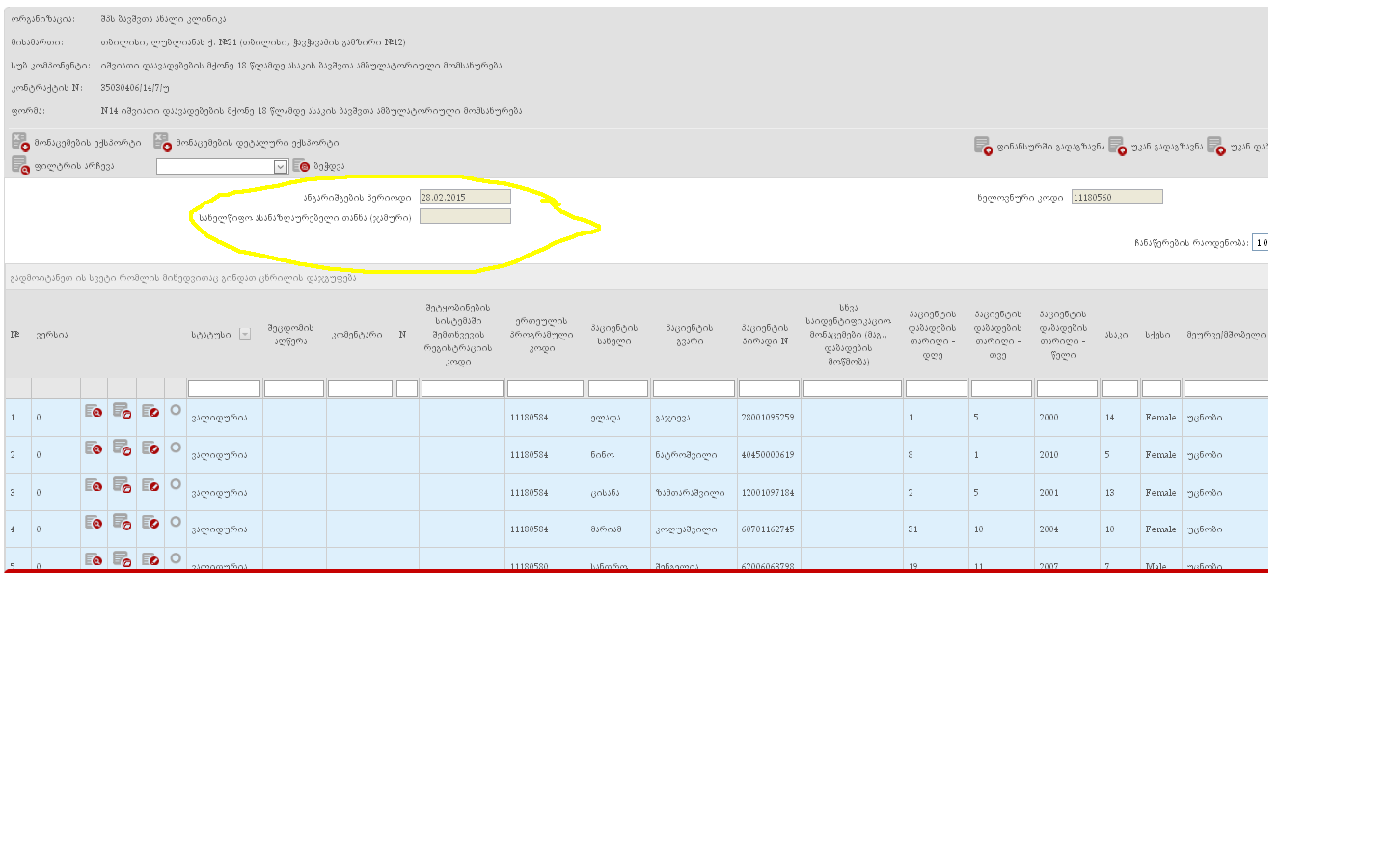Click the სქესი column header
Screen dimensions: 1389x868
[x=1157, y=335]
